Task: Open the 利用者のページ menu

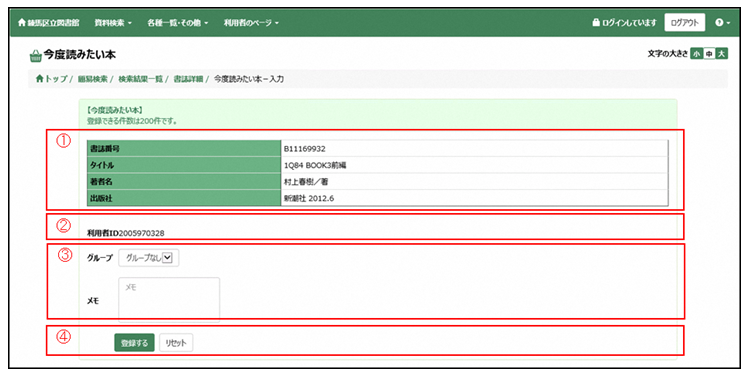Action: tap(251, 23)
